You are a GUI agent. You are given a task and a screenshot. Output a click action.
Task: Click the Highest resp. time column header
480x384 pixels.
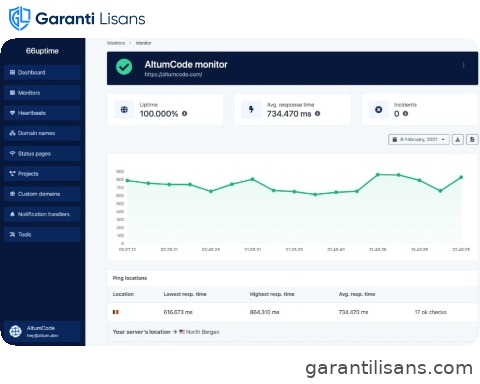pos(272,294)
